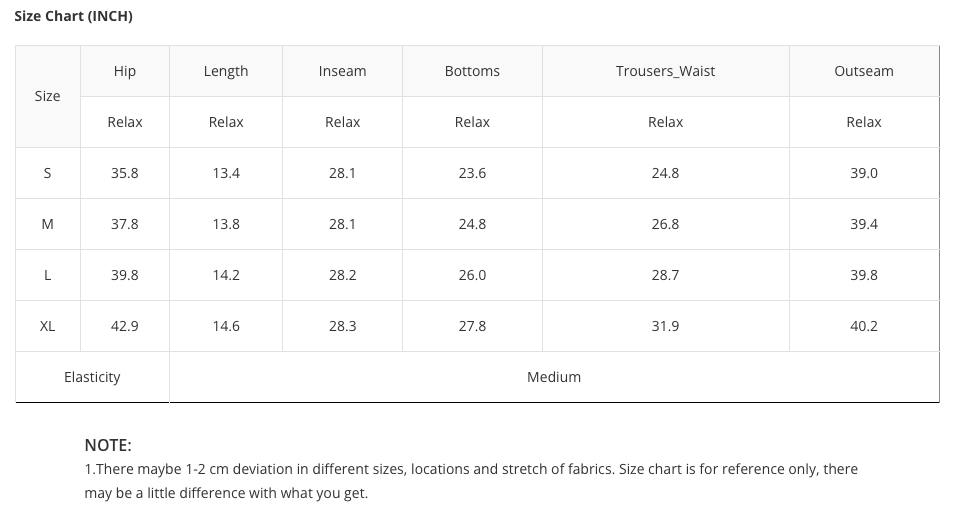Click the Inseam column header
The image size is (960, 513).
[342, 71]
